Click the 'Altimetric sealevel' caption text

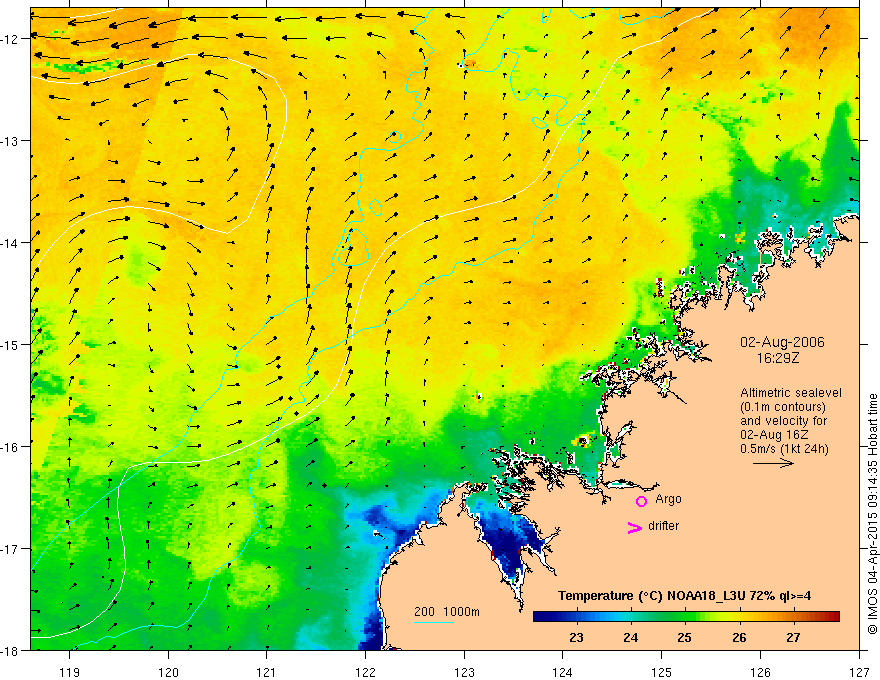[x=791, y=393]
